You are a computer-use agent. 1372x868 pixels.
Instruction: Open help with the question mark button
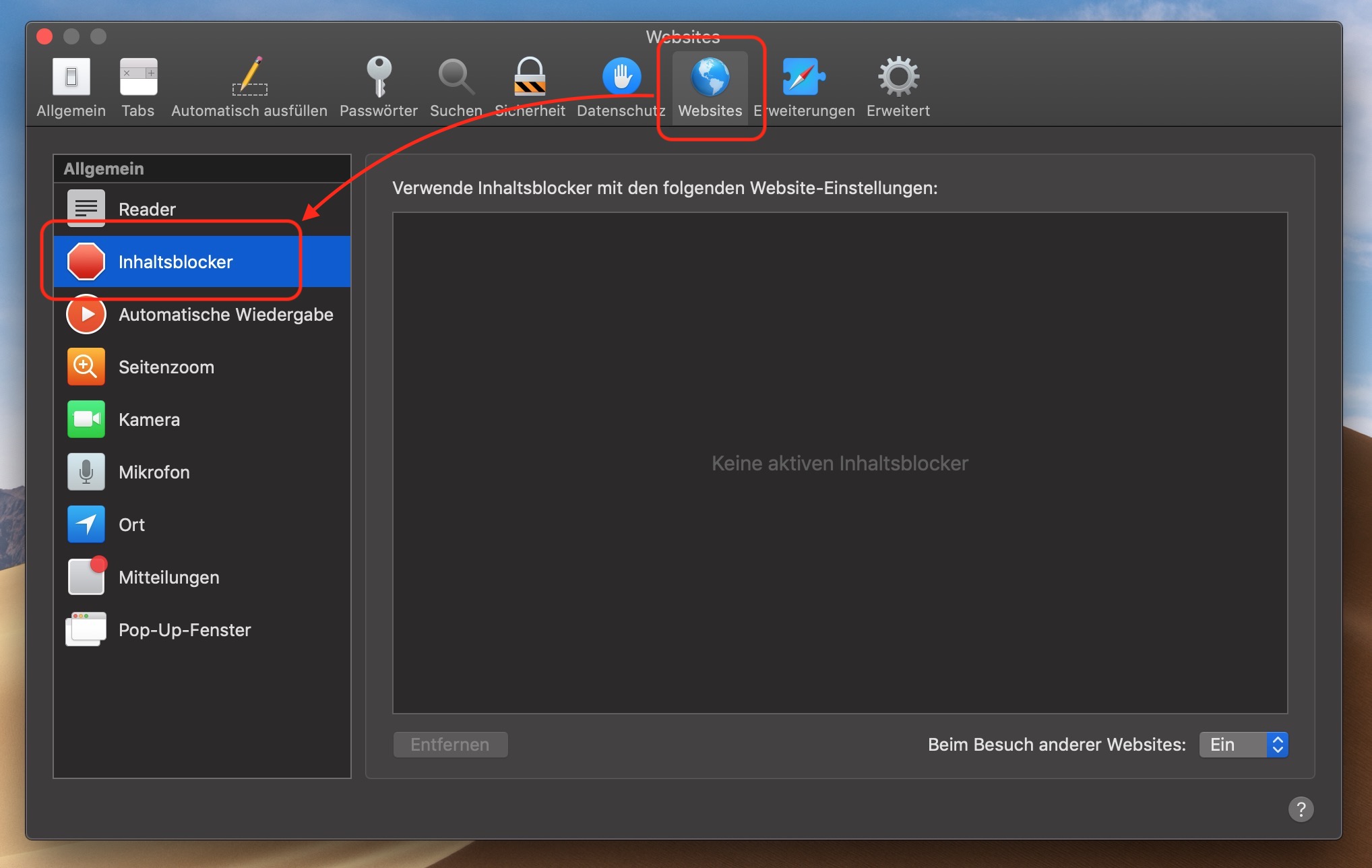[1301, 809]
